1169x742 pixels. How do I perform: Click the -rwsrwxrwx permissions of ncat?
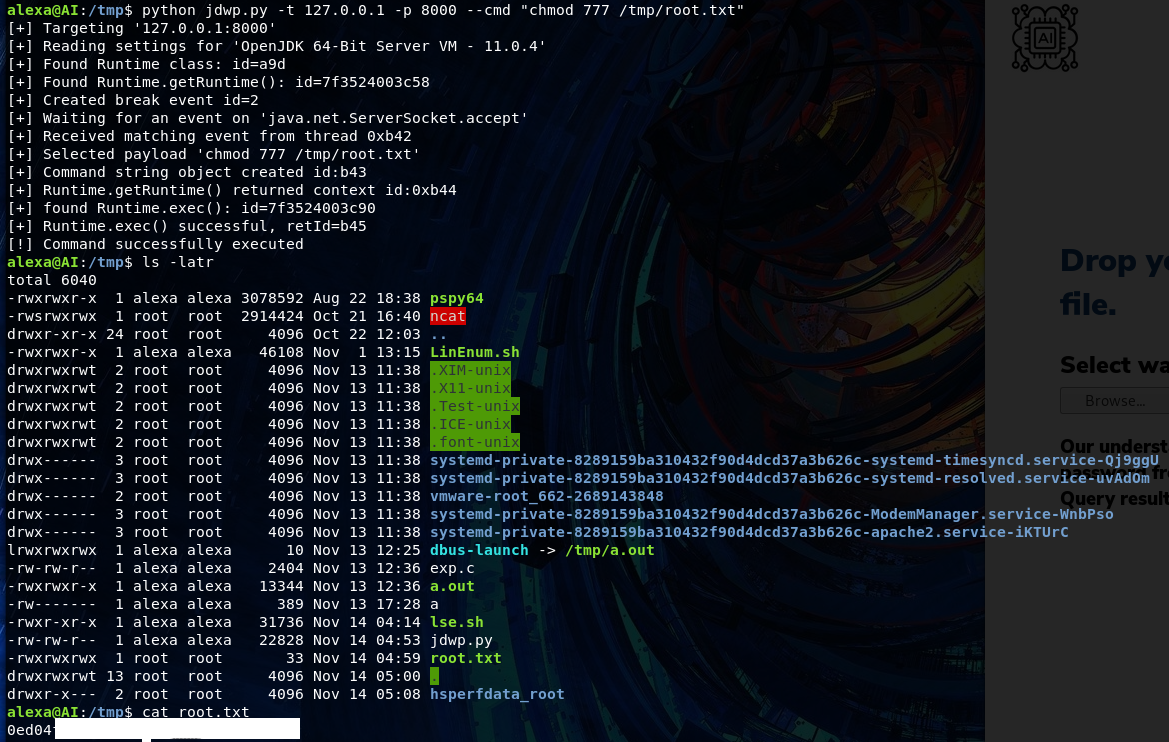51,316
